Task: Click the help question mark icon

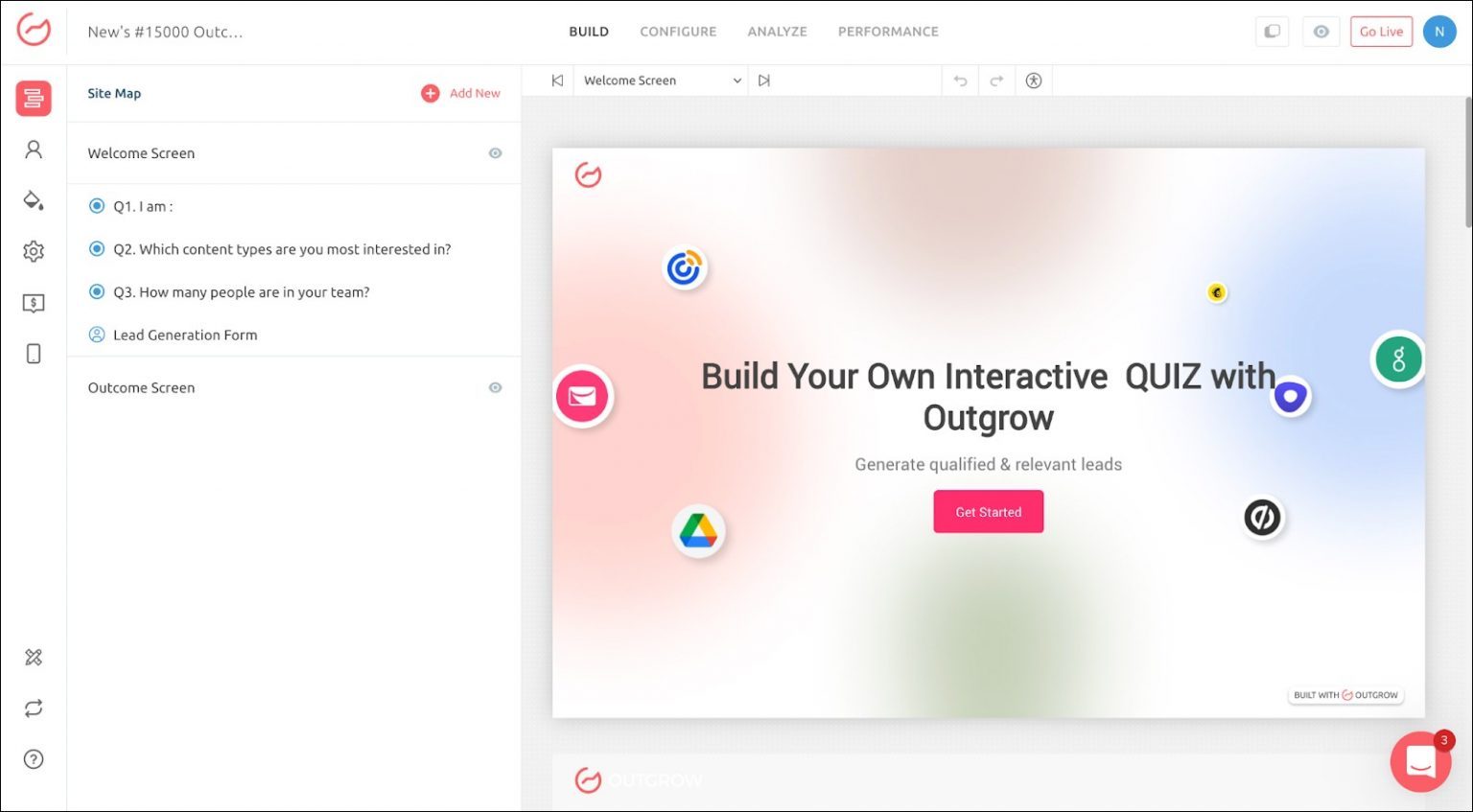Action: pyautogui.click(x=34, y=759)
